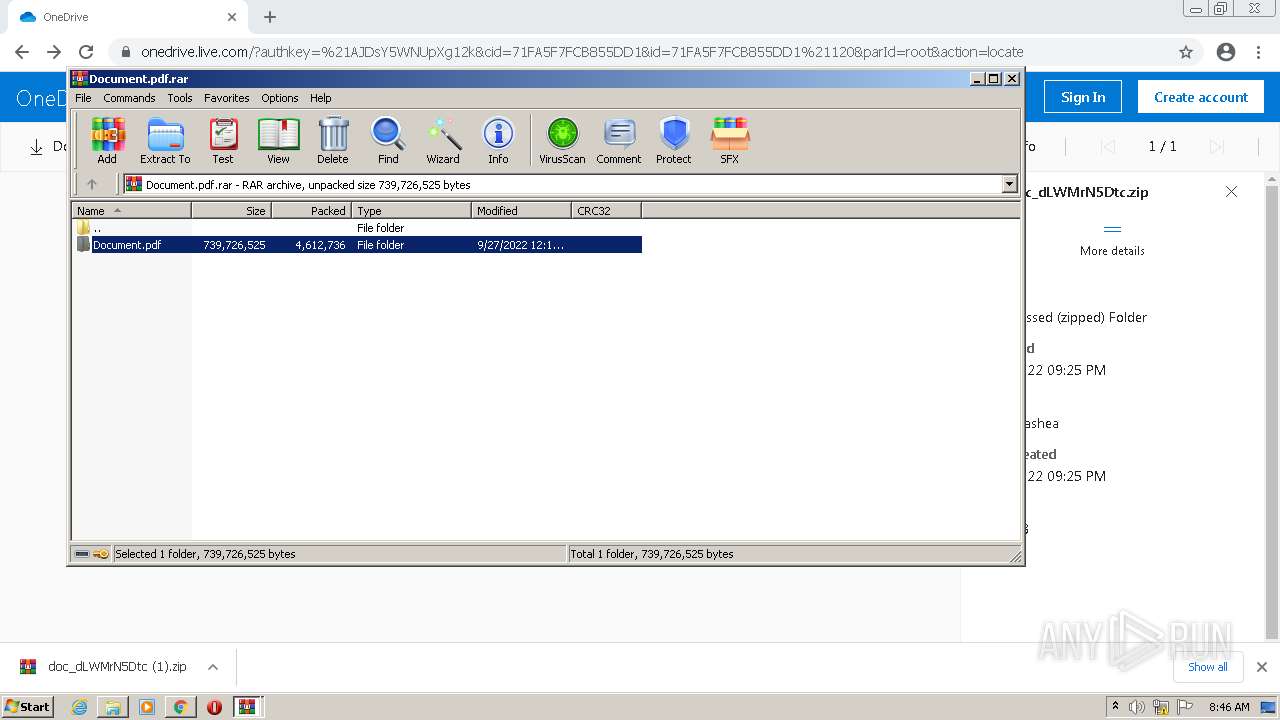The image size is (1280, 720).
Task: Run VirusScan on the archive
Action: [562, 140]
